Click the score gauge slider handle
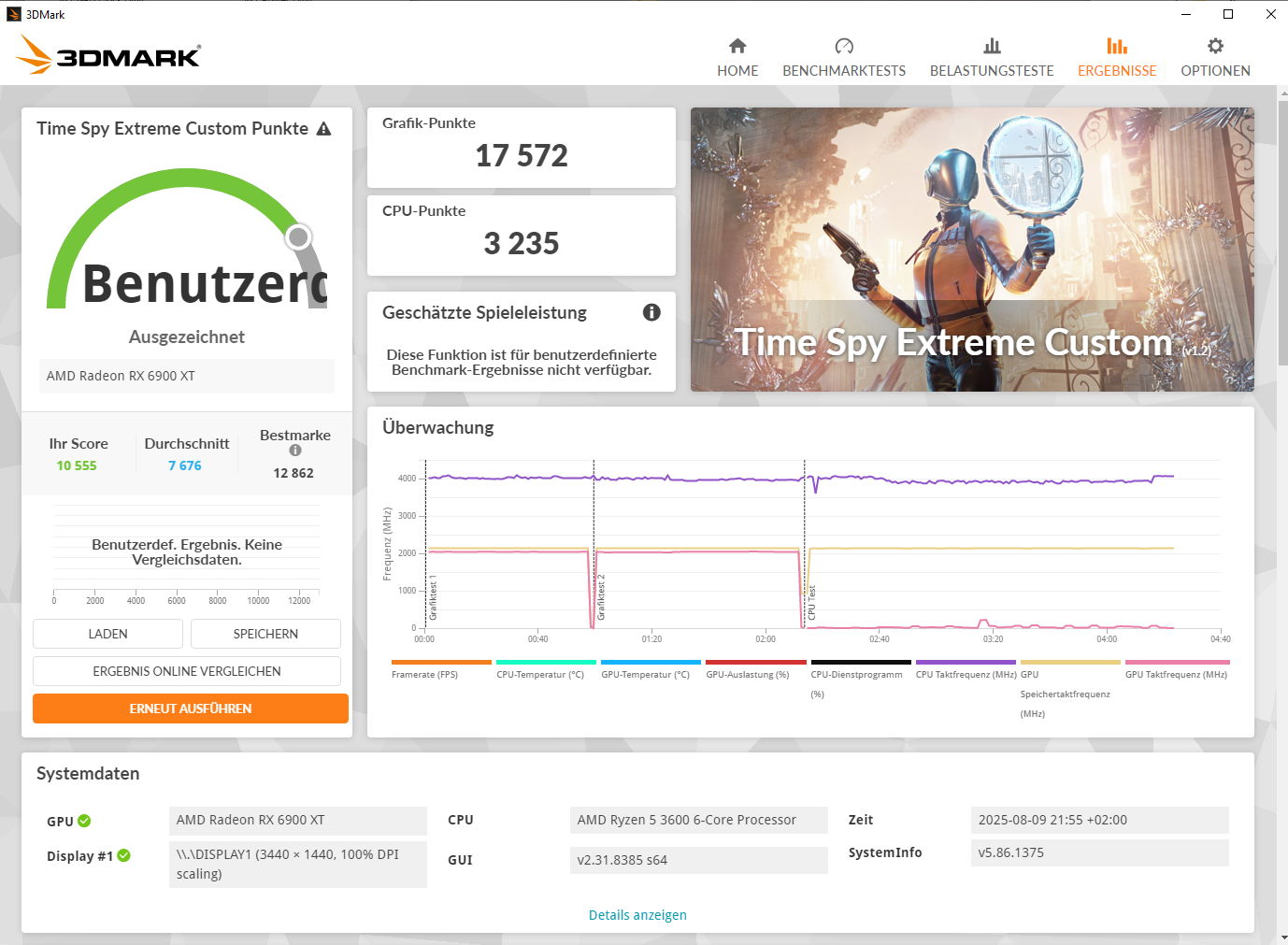Screen dimensions: 1288x945 click(298, 236)
